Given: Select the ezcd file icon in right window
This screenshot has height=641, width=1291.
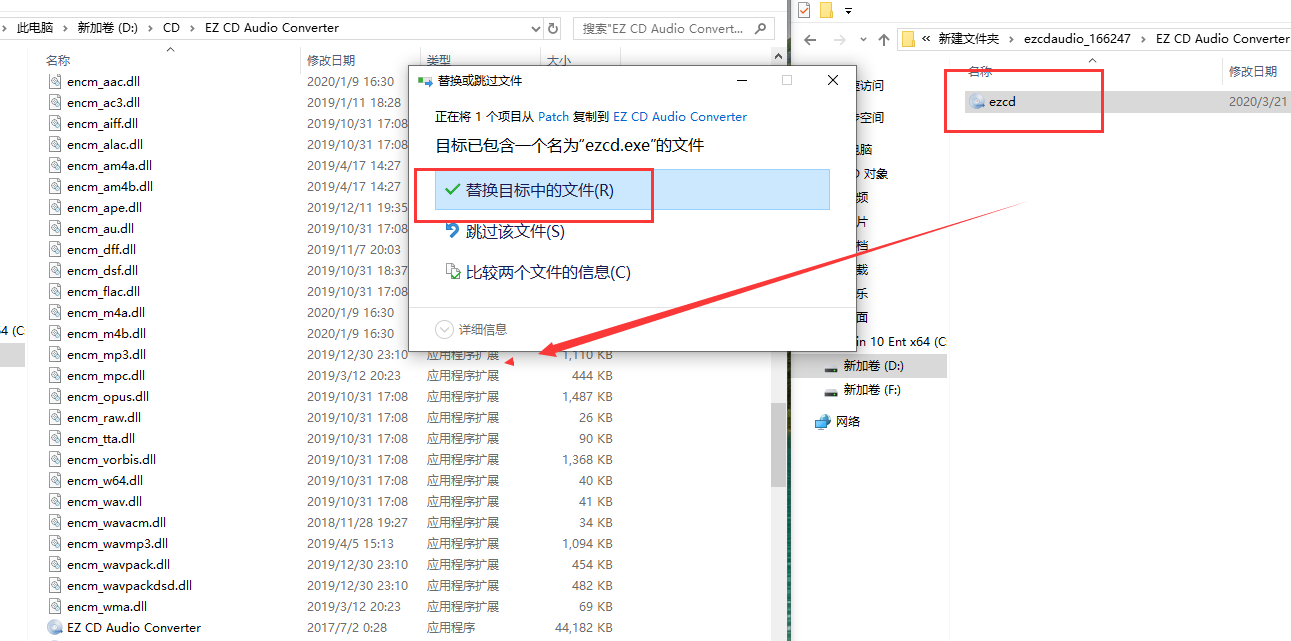Looking at the screenshot, I should tap(977, 101).
